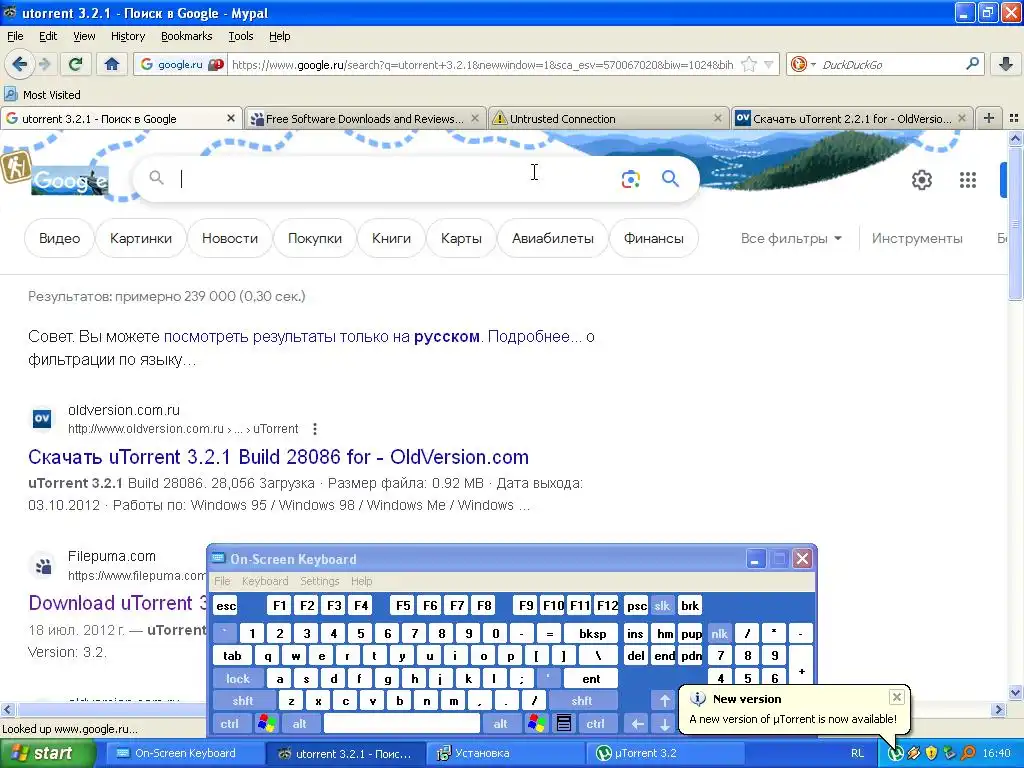Show all tabs list icon
Image resolution: width=1024 pixels, height=768 pixels.
1014,118
